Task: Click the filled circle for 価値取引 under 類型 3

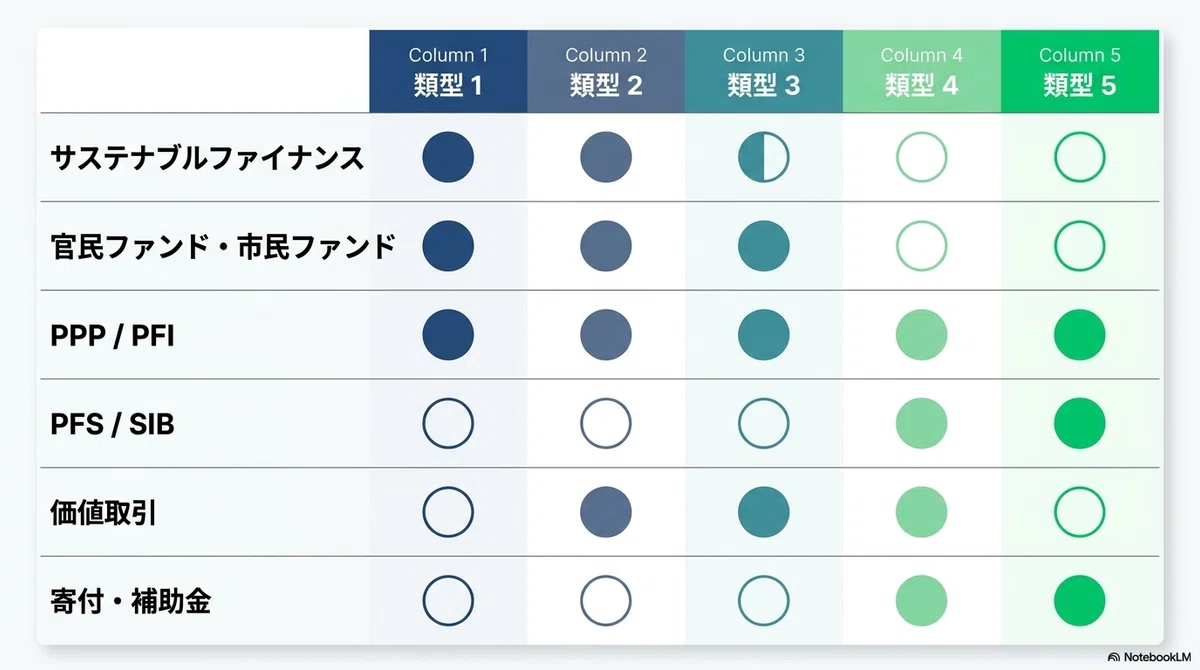Action: (764, 512)
